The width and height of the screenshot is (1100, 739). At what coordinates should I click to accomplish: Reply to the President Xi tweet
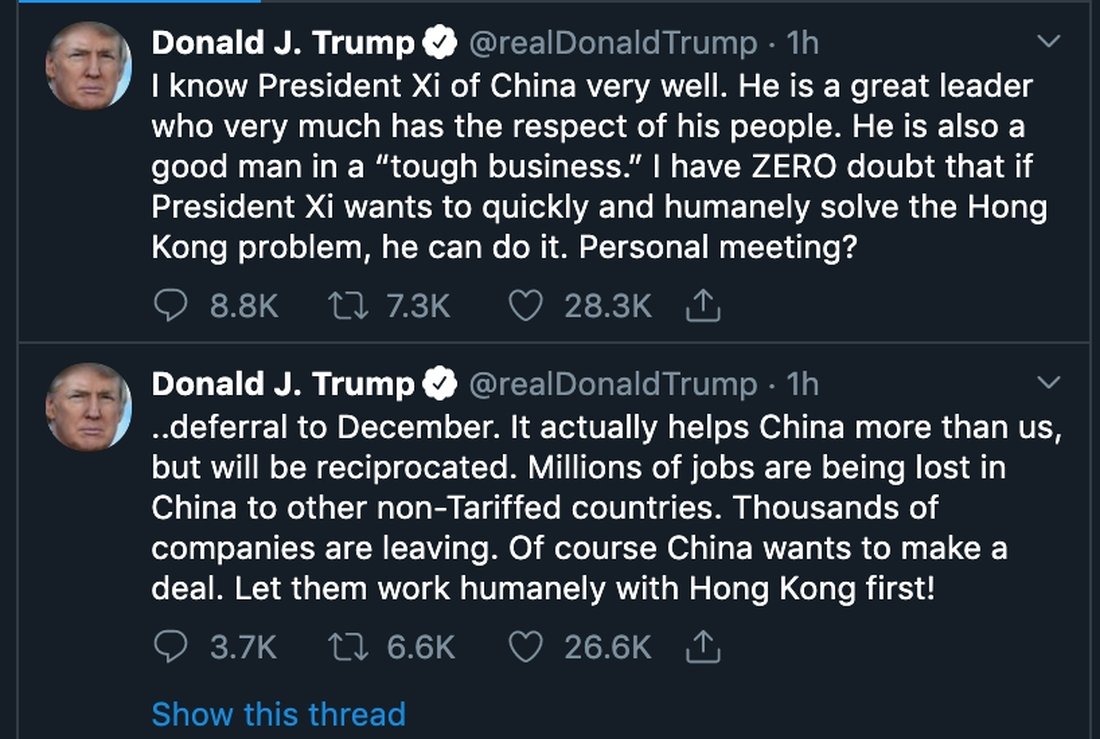pyautogui.click(x=170, y=307)
